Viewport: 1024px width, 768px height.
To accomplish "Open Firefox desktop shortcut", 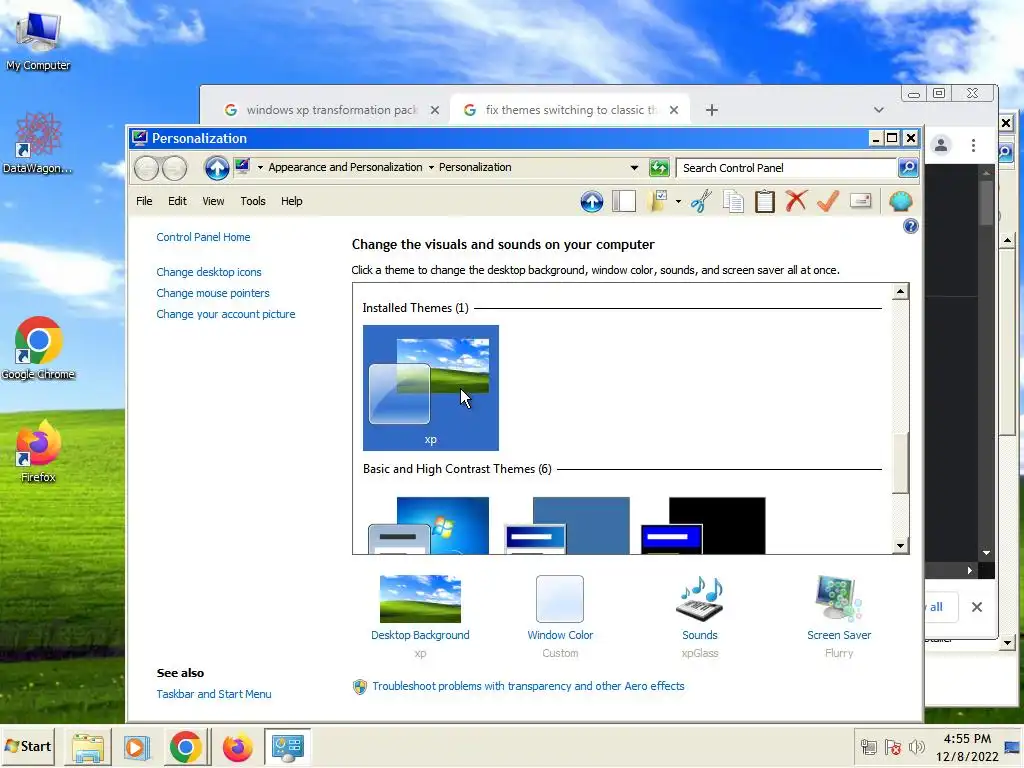I will [x=38, y=451].
